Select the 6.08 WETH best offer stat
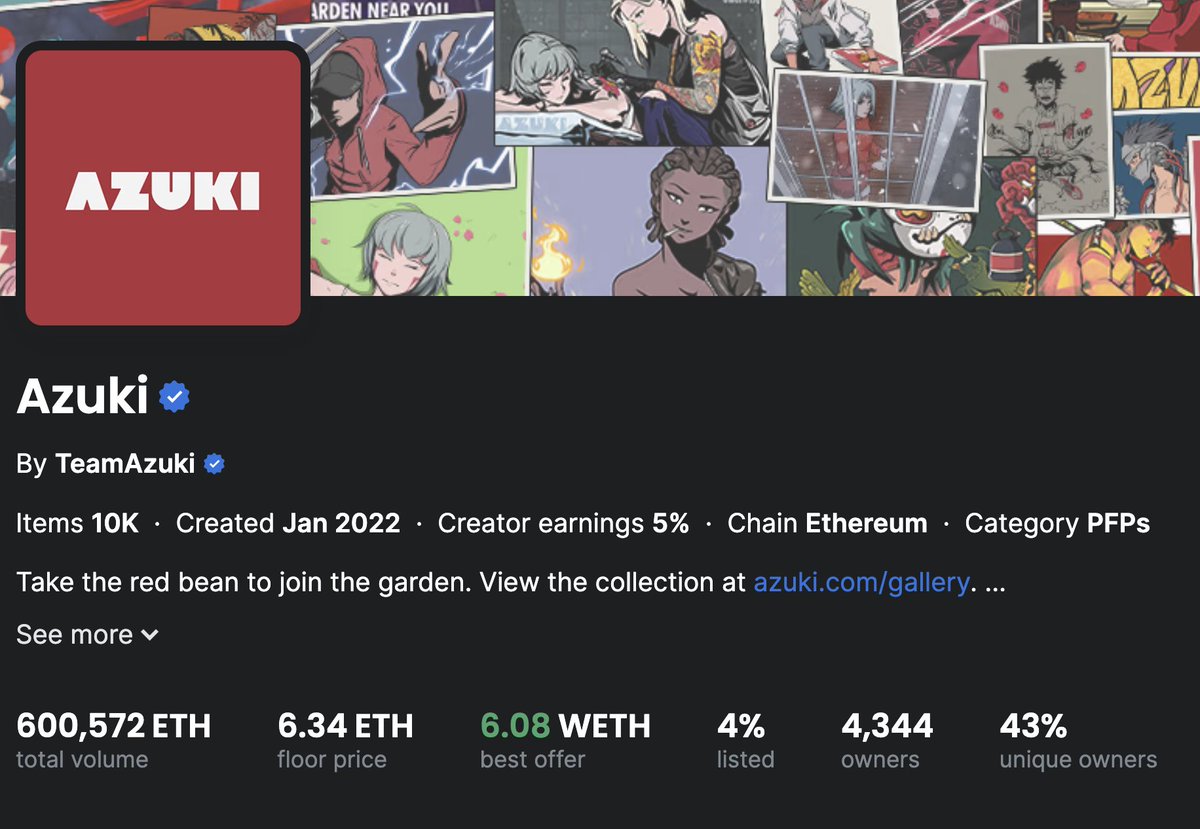 [565, 740]
